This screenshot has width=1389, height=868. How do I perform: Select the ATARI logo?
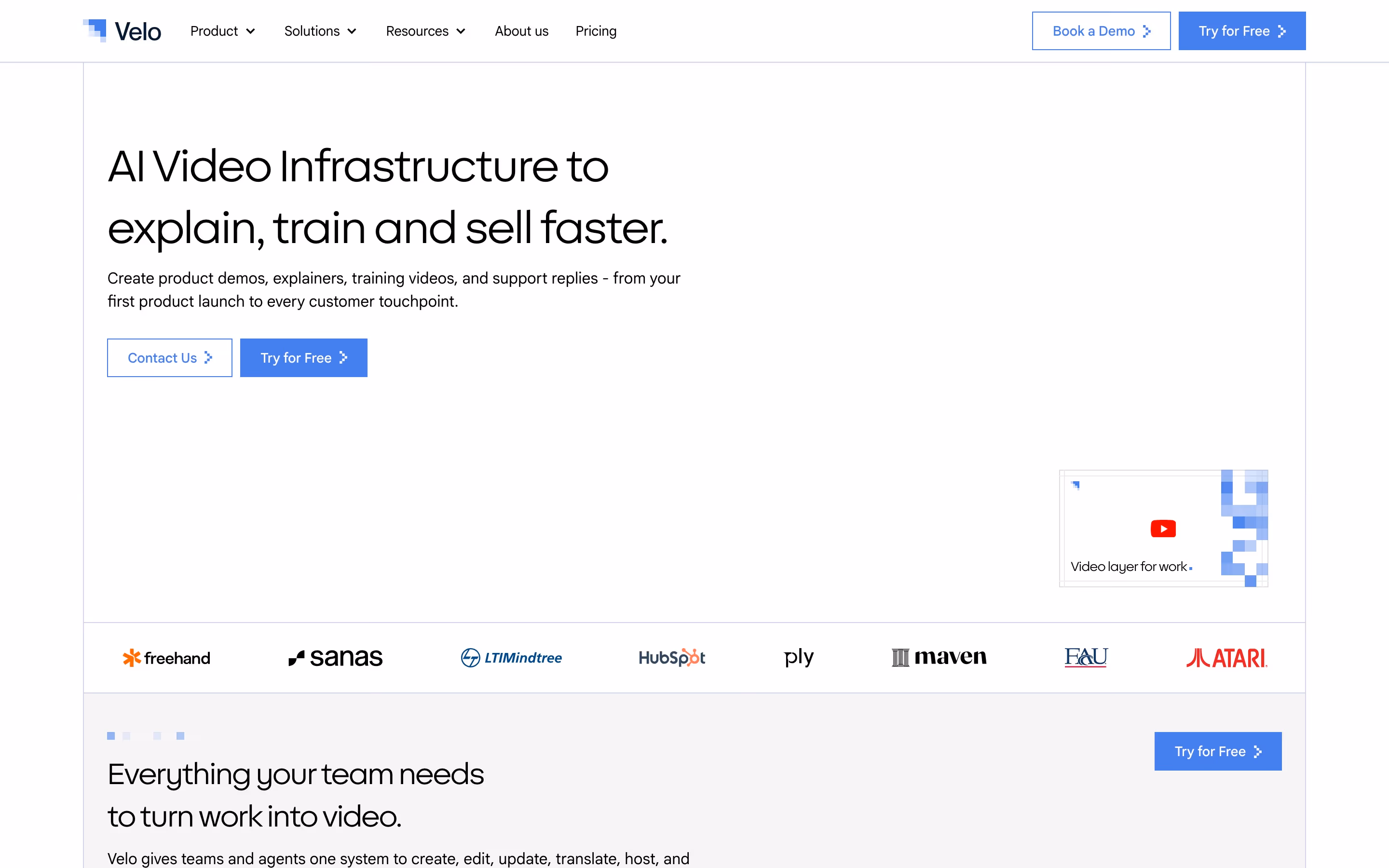(1226, 658)
